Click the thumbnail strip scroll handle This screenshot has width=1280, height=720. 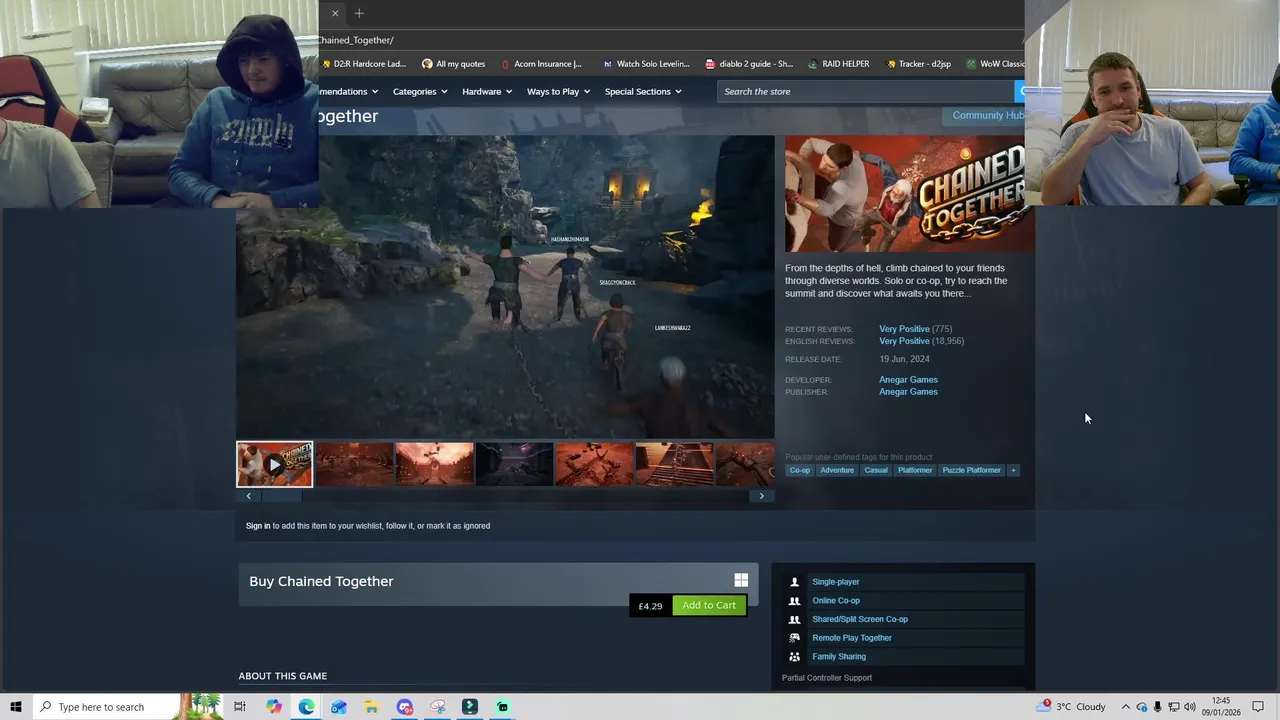[x=282, y=496]
